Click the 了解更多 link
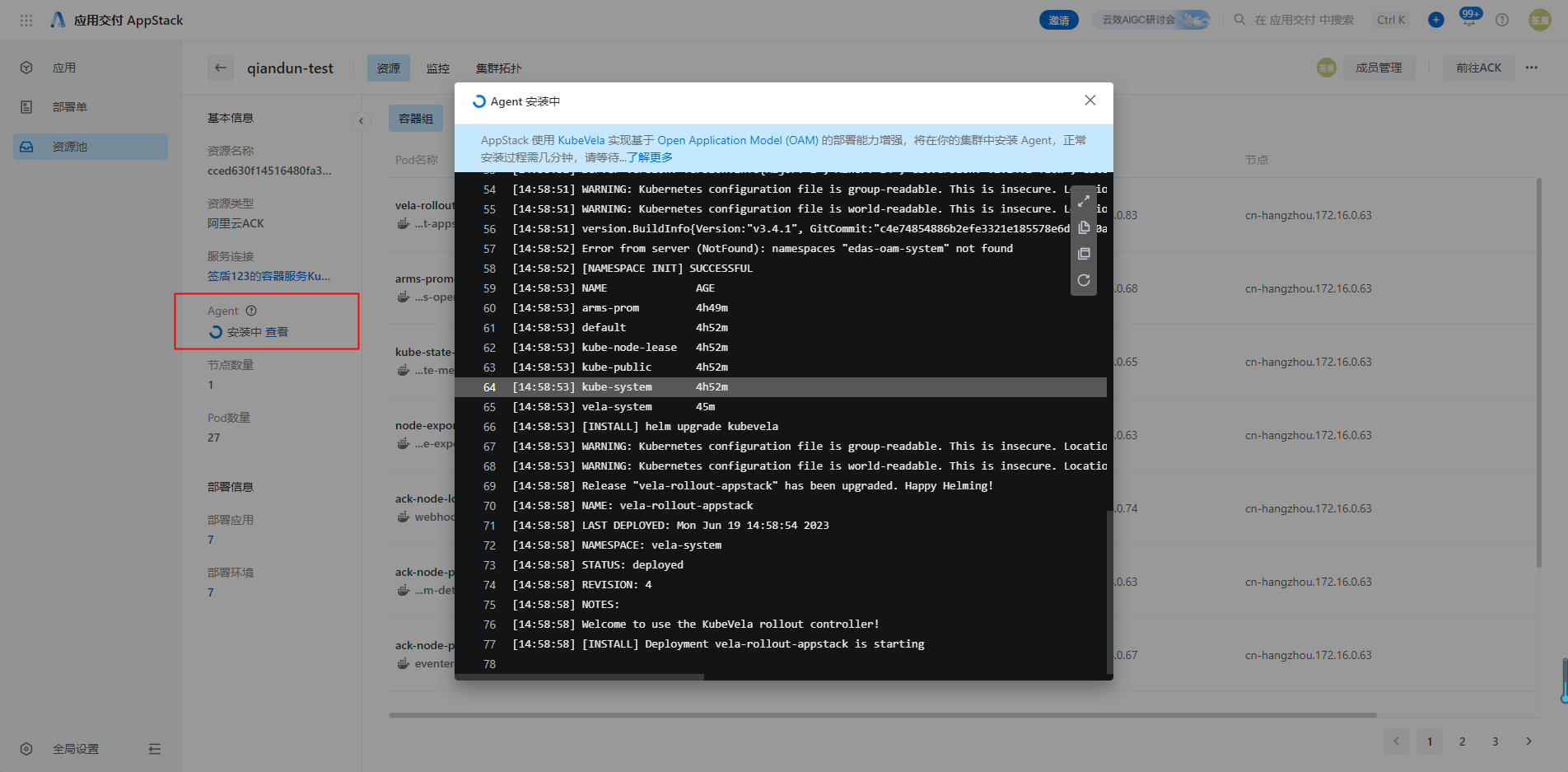 click(x=650, y=157)
